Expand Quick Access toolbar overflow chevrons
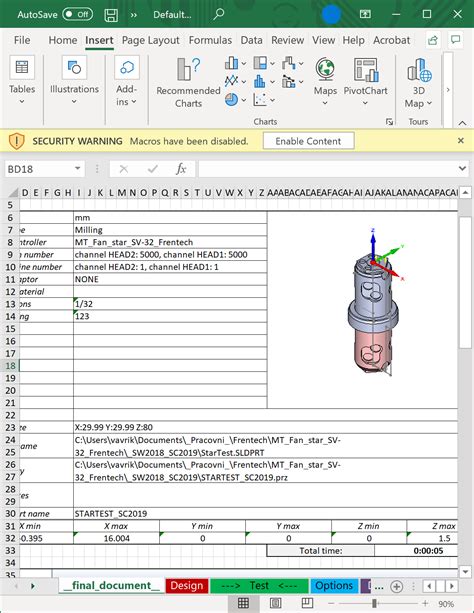 pos(134,15)
